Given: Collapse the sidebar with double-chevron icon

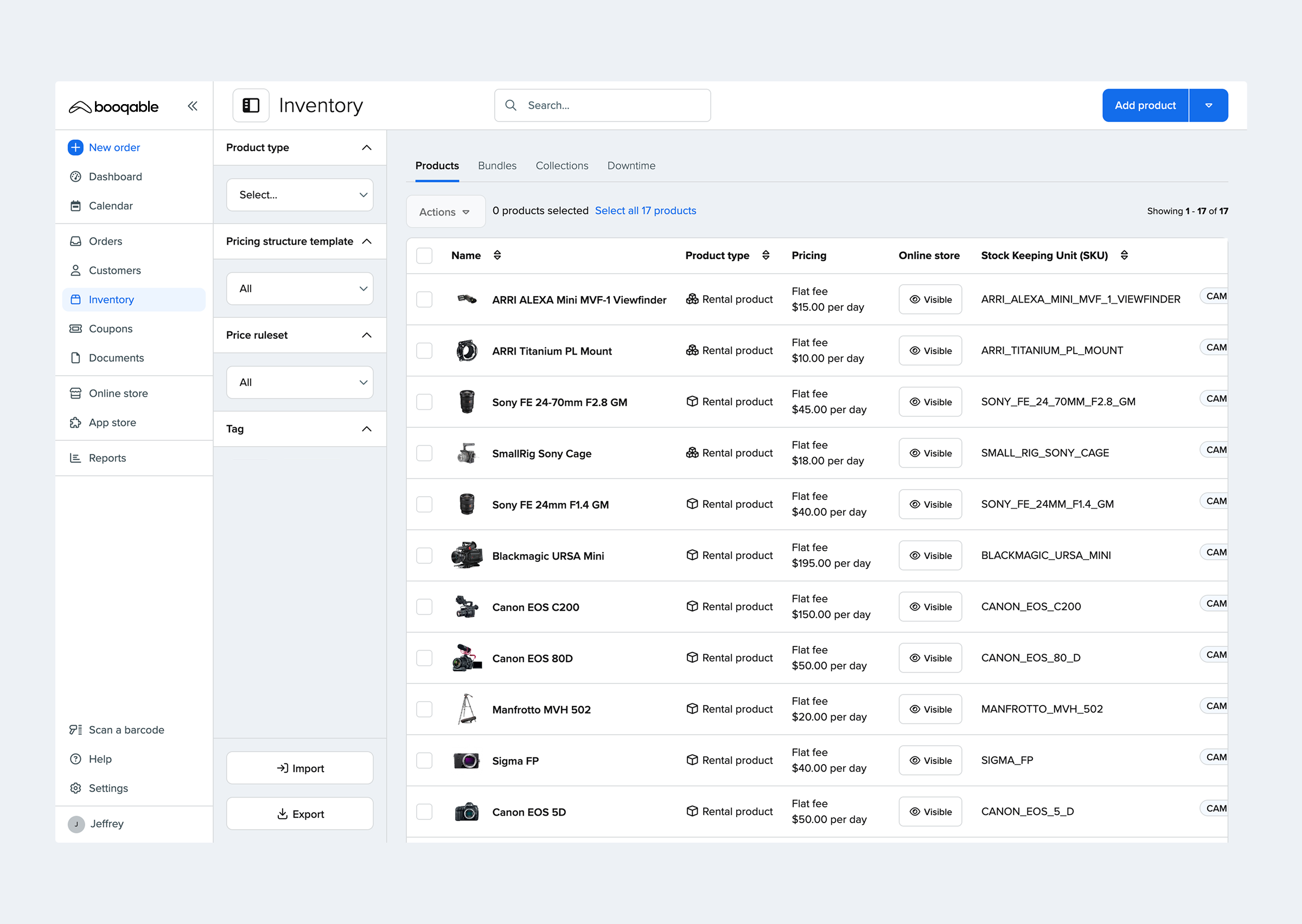Looking at the screenshot, I should coord(193,106).
